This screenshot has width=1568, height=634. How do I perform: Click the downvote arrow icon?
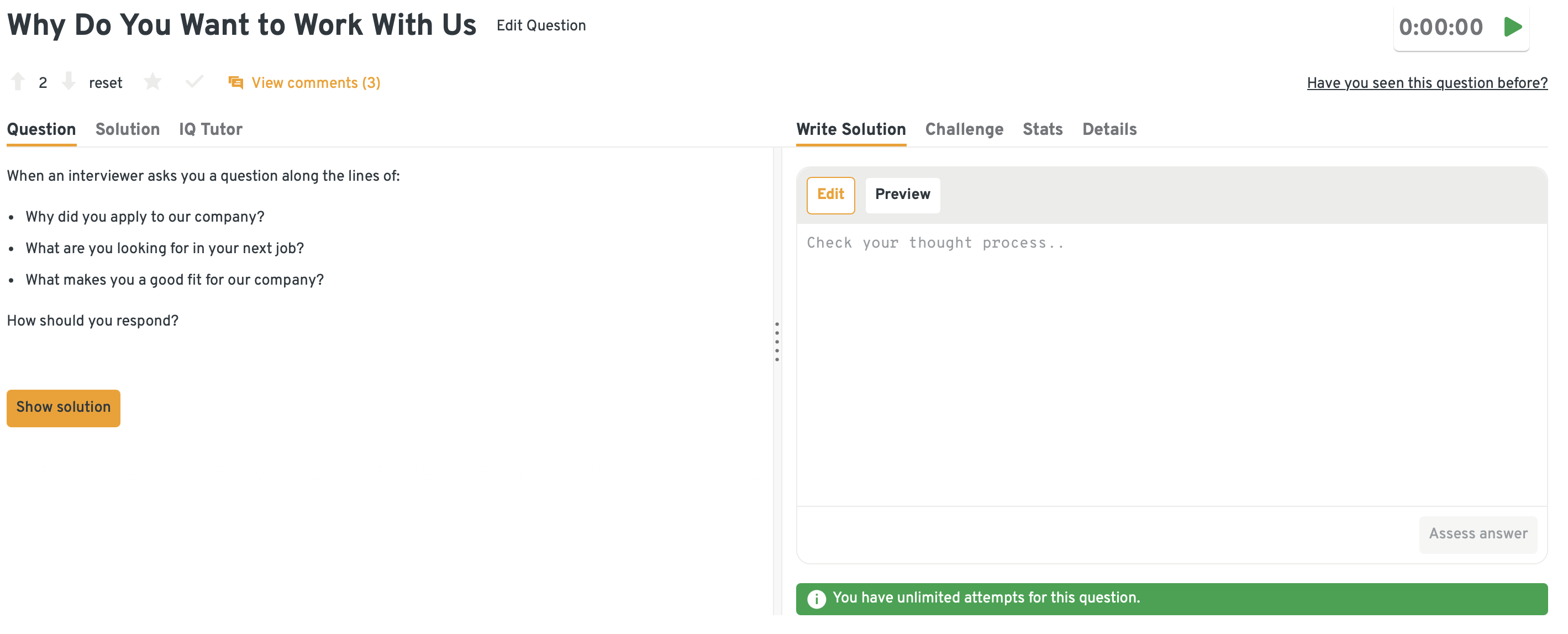click(69, 82)
